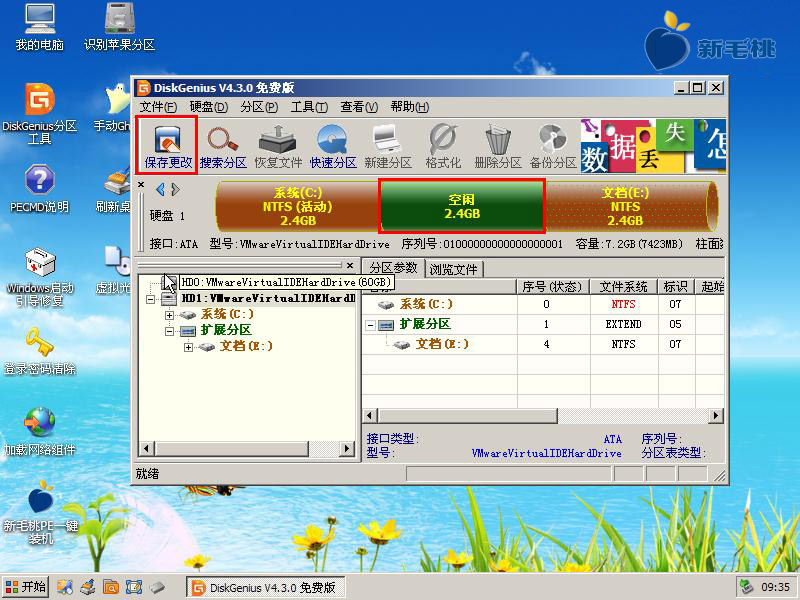Select 系统(C:) in the disk tree
Viewport: 800px width, 600px height.
(227, 314)
